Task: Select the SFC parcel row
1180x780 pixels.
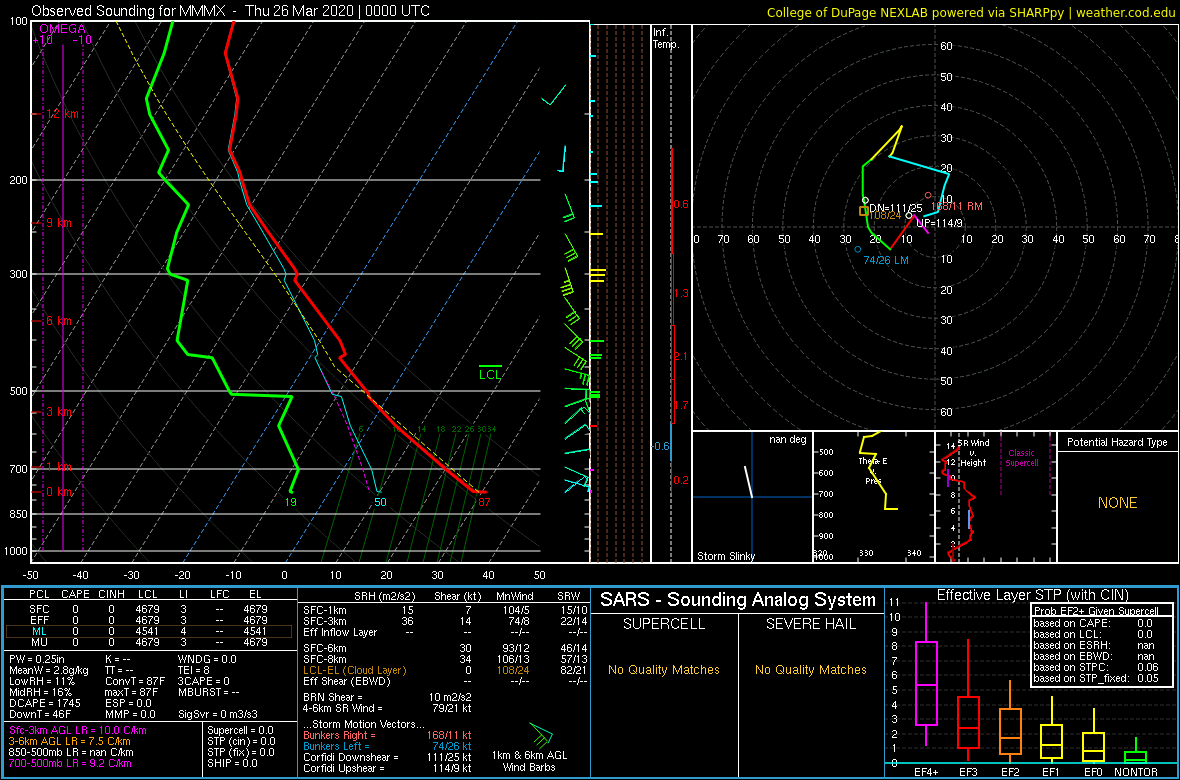Action: tap(151, 610)
